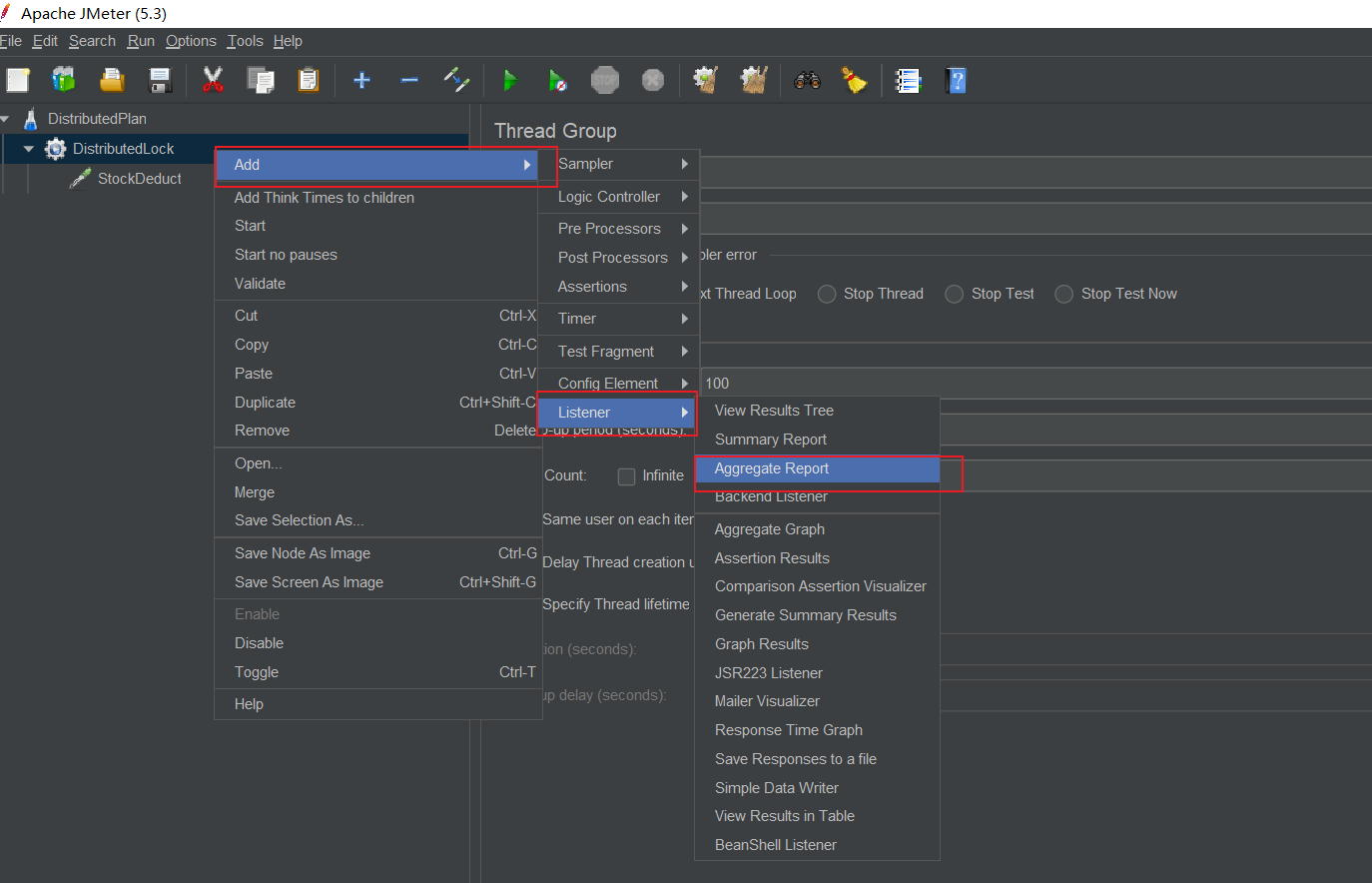Click the Search binoculars toolbar icon

coord(807,80)
